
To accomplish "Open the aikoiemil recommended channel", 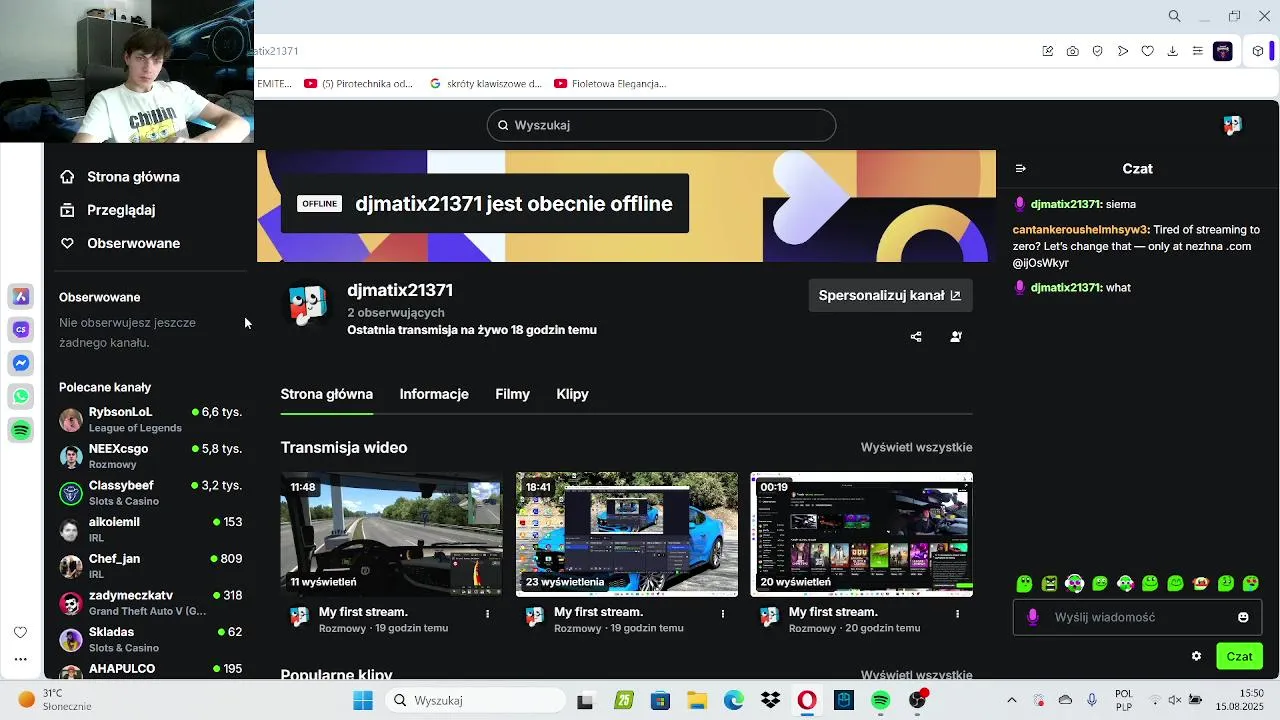I will tap(150, 529).
